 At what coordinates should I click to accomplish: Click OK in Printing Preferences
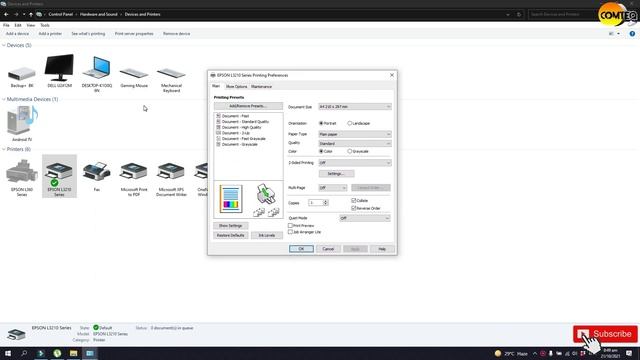click(x=301, y=249)
